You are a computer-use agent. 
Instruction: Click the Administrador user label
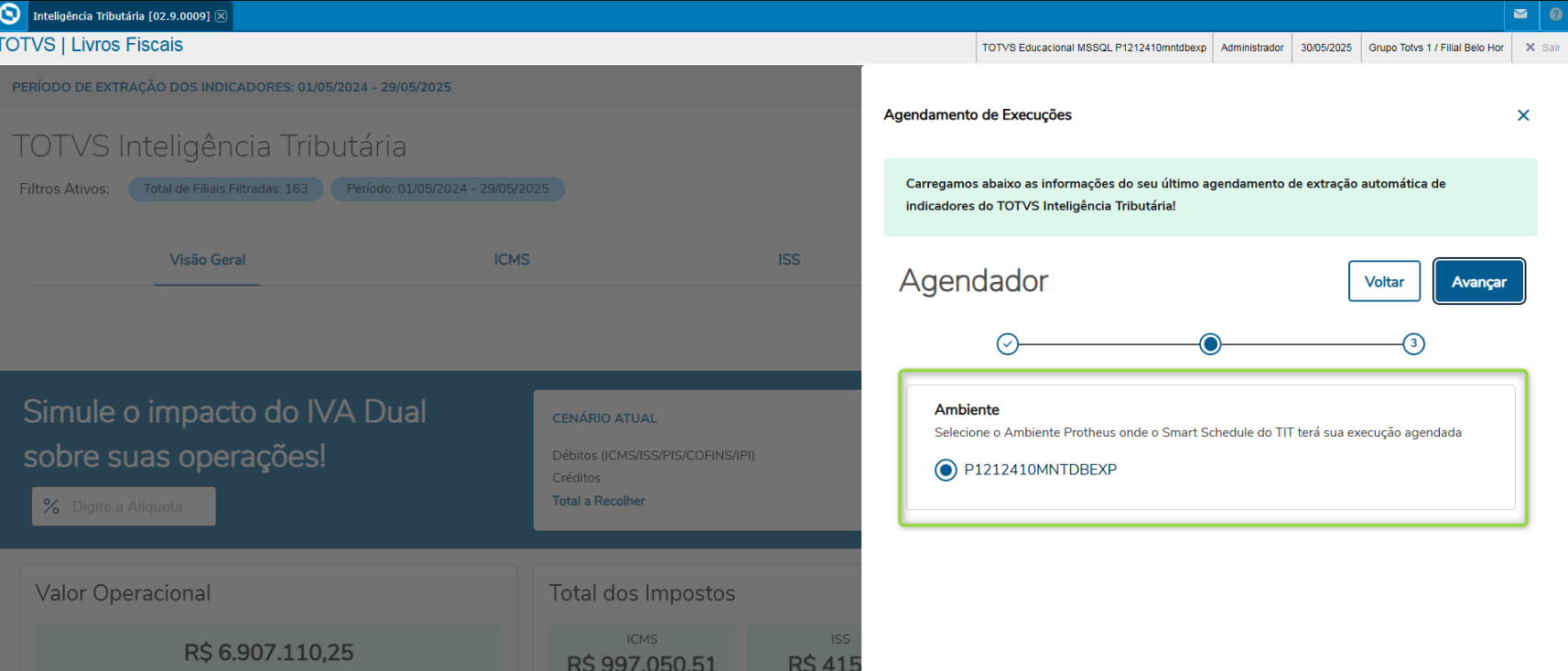click(x=1252, y=48)
